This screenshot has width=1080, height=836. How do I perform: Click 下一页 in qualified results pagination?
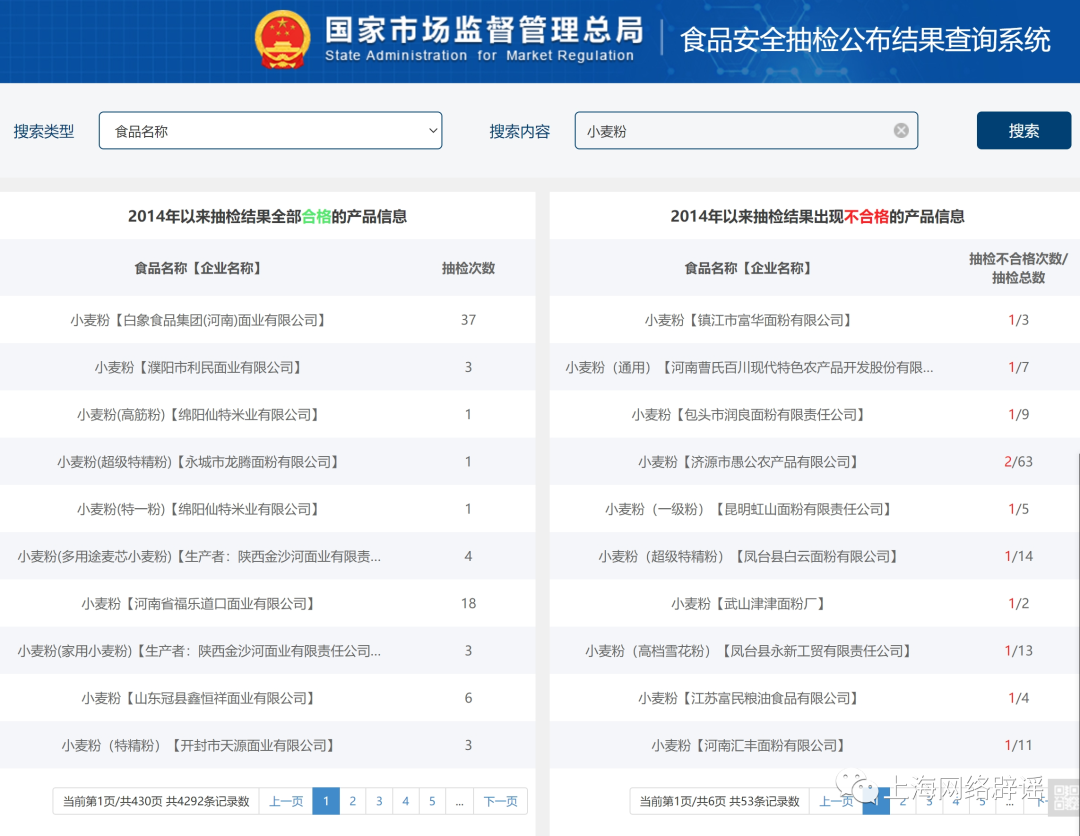click(x=500, y=801)
